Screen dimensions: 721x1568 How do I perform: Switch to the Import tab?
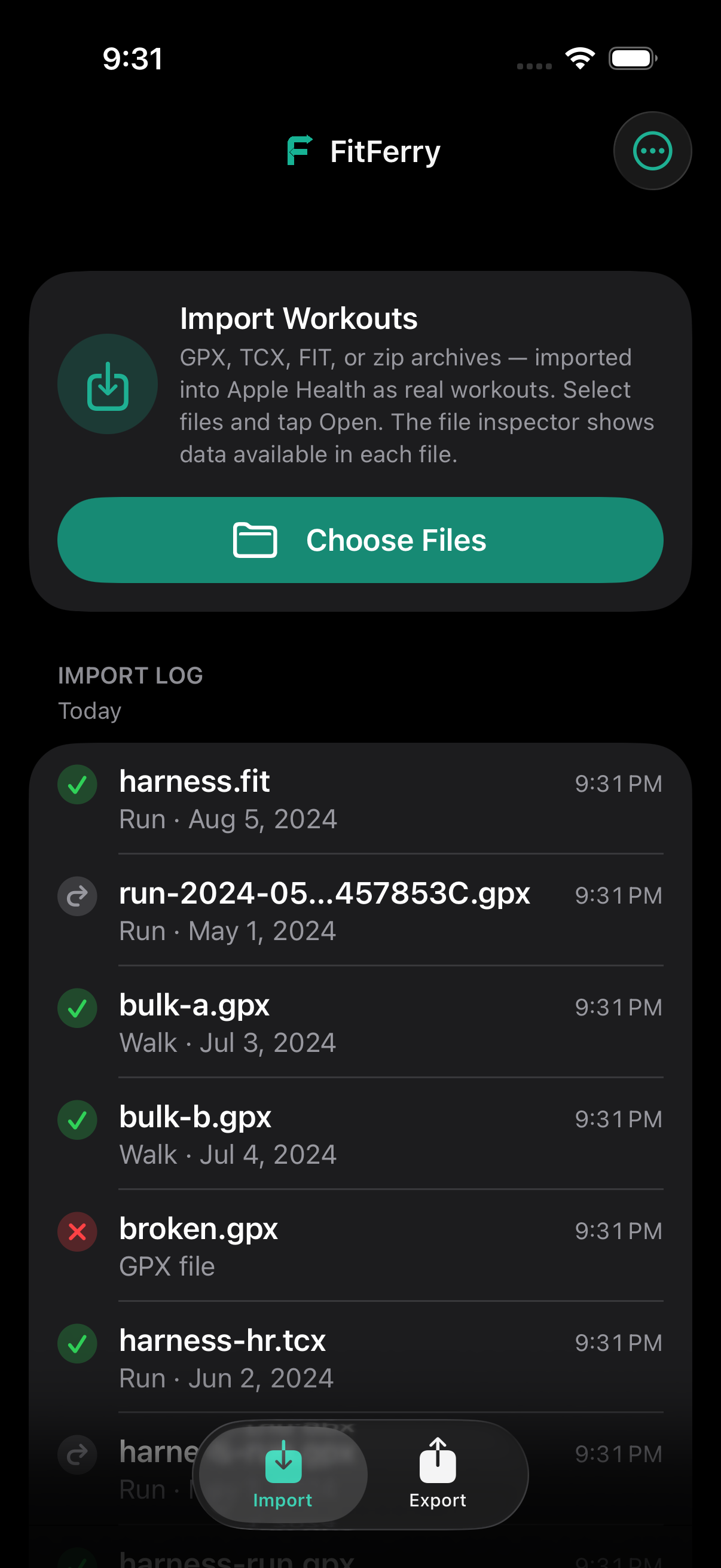pos(283,1474)
